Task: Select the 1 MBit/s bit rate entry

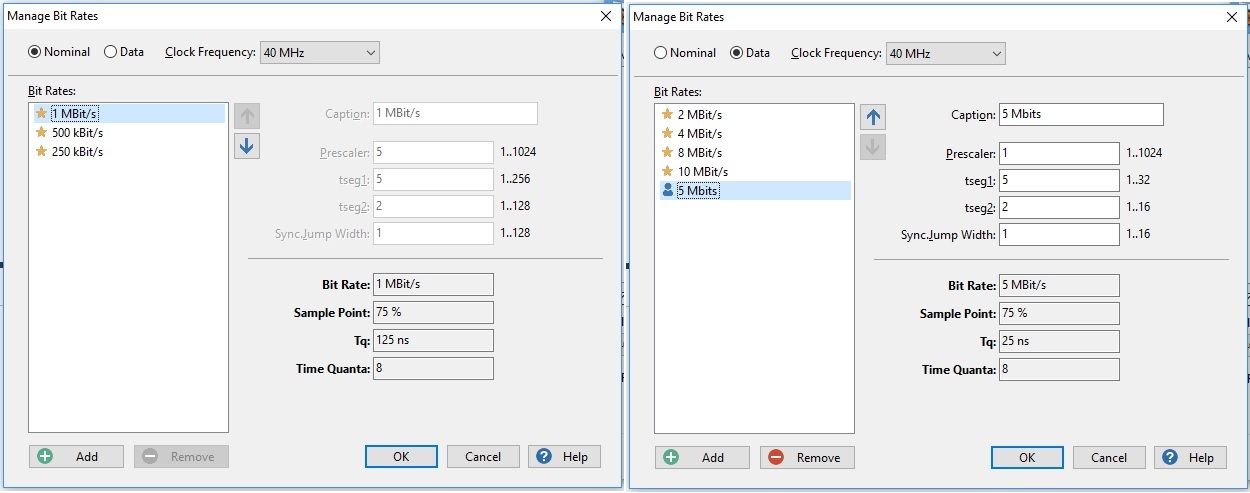Action: (x=127, y=113)
